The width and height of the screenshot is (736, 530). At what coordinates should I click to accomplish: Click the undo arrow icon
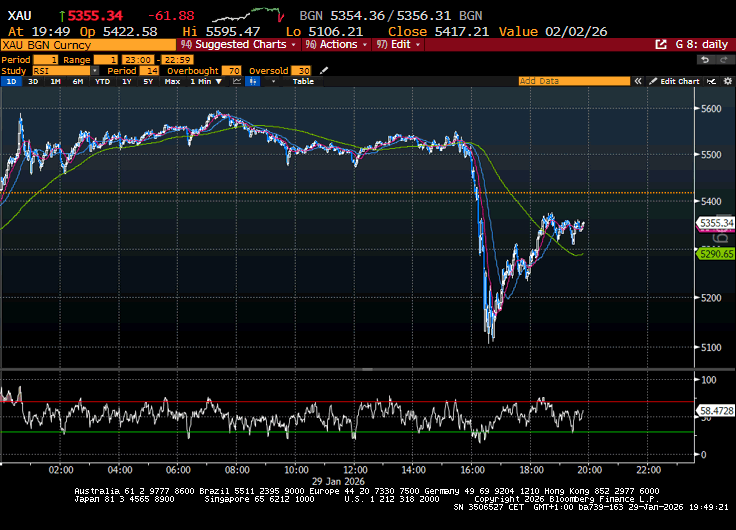[x=704, y=59]
